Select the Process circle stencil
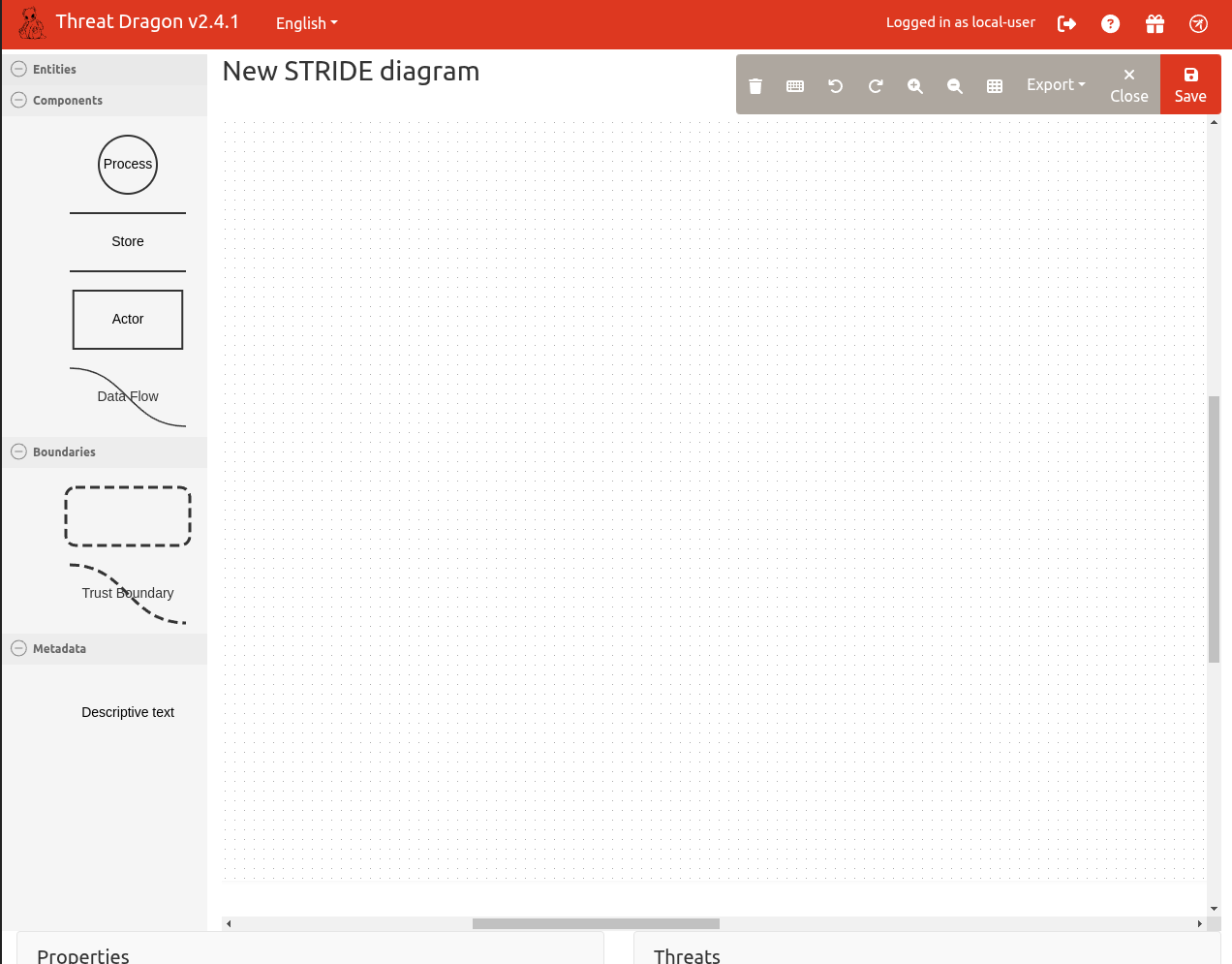 128,165
